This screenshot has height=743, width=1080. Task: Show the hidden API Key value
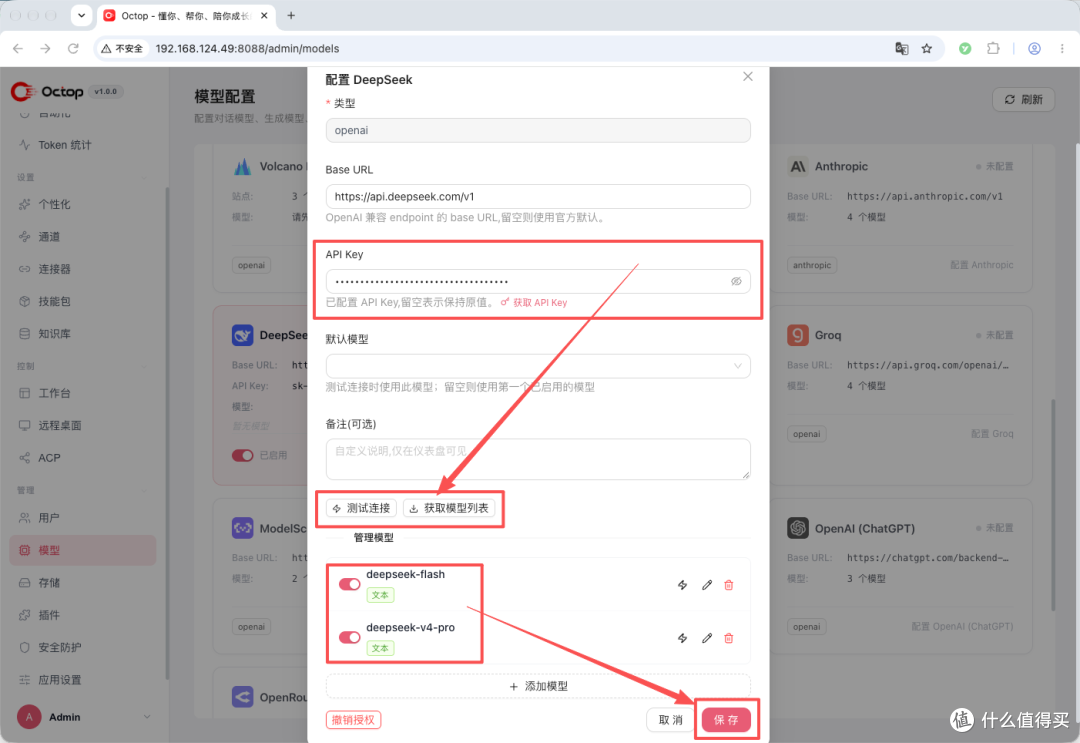click(736, 281)
